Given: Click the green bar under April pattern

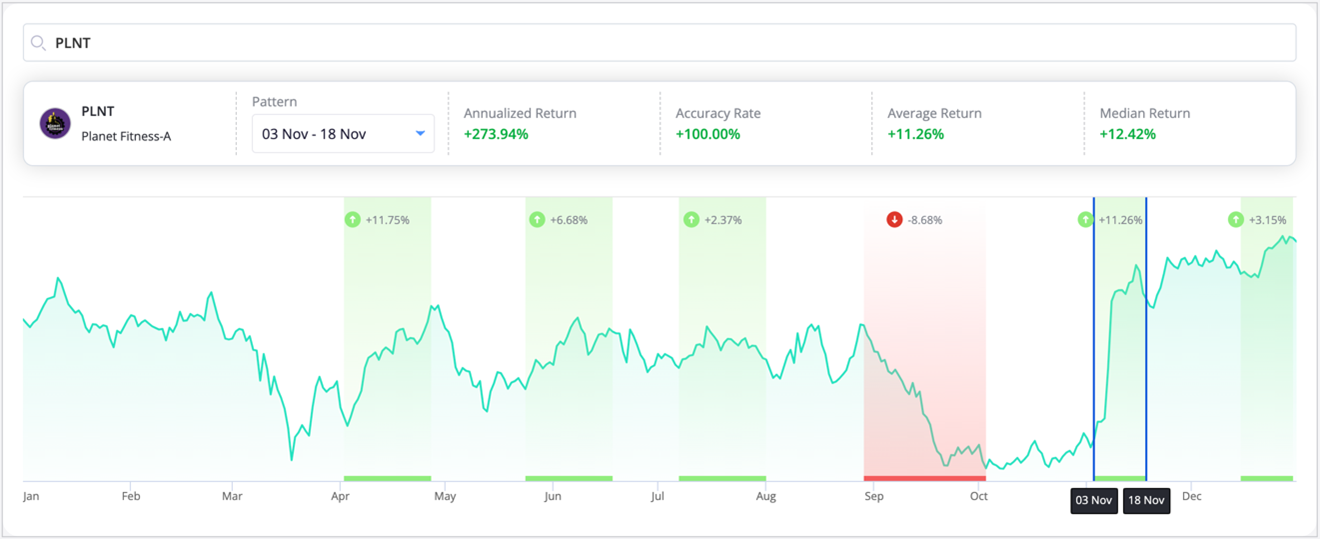Looking at the screenshot, I should pos(387,478).
